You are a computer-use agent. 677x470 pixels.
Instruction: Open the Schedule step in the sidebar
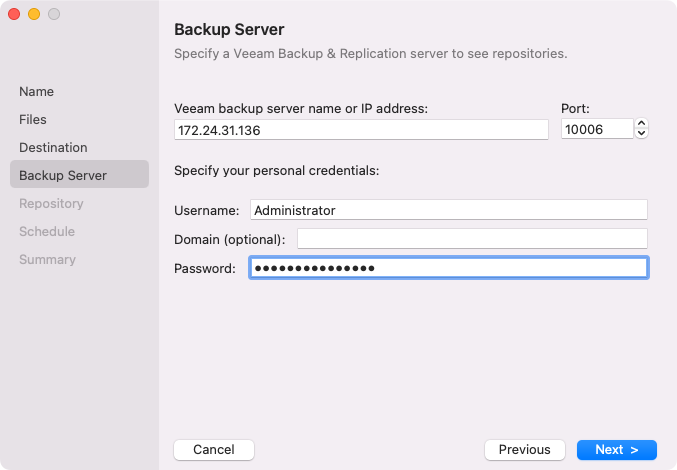[x=47, y=231]
